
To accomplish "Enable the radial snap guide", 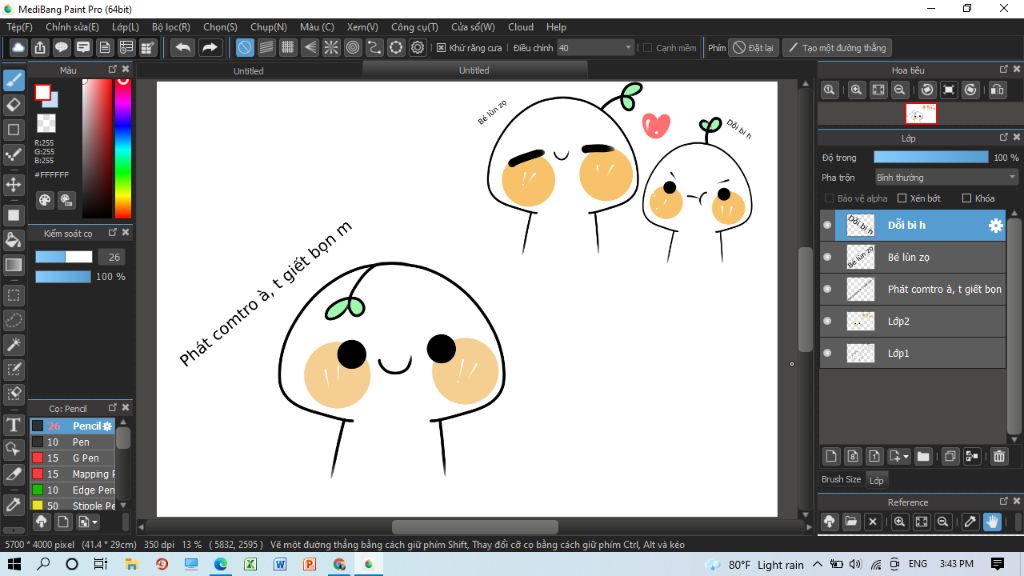I will point(331,48).
